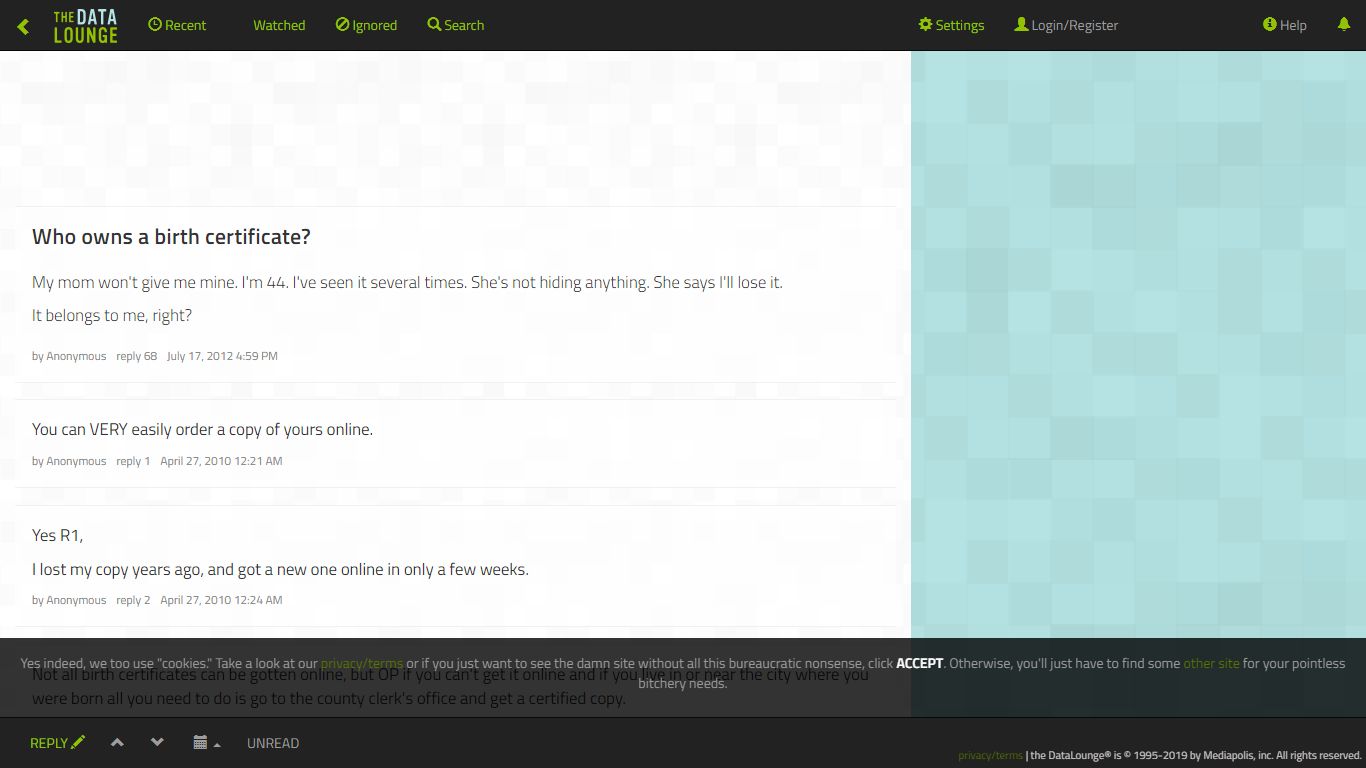Open privacy/terms link in footer
The width and height of the screenshot is (1366, 768).
(990, 755)
